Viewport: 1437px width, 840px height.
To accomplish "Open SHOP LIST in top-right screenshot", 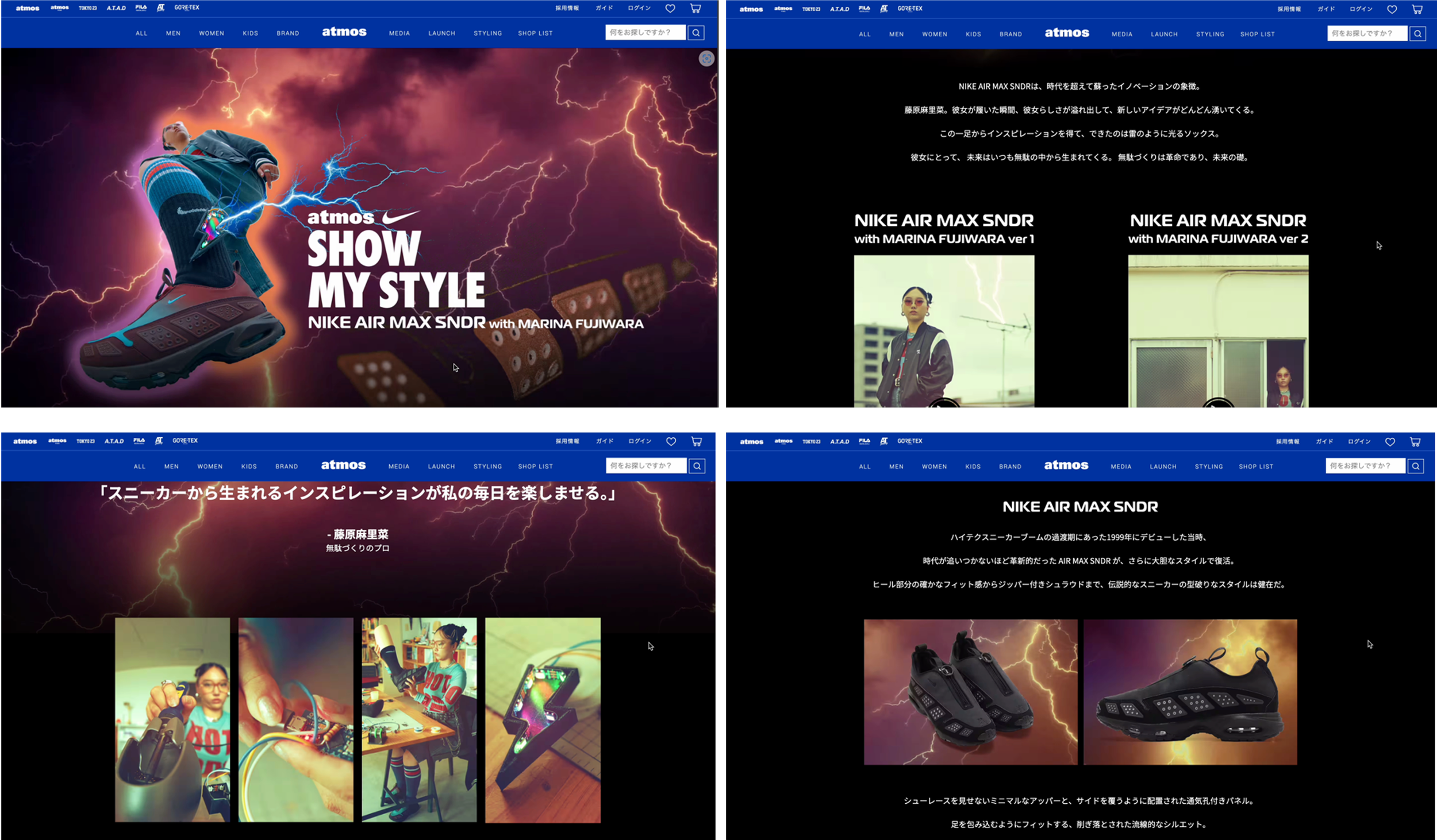I will [x=1257, y=34].
